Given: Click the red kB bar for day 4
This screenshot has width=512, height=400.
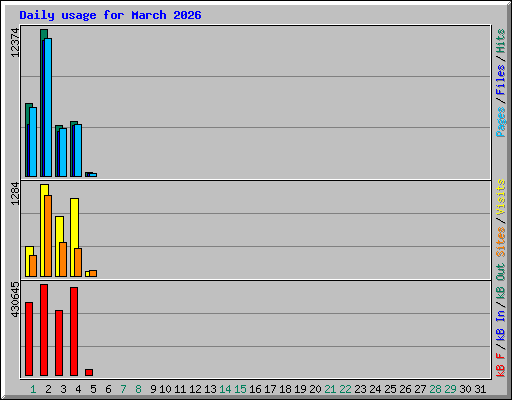Looking at the screenshot, I should 74,332.
